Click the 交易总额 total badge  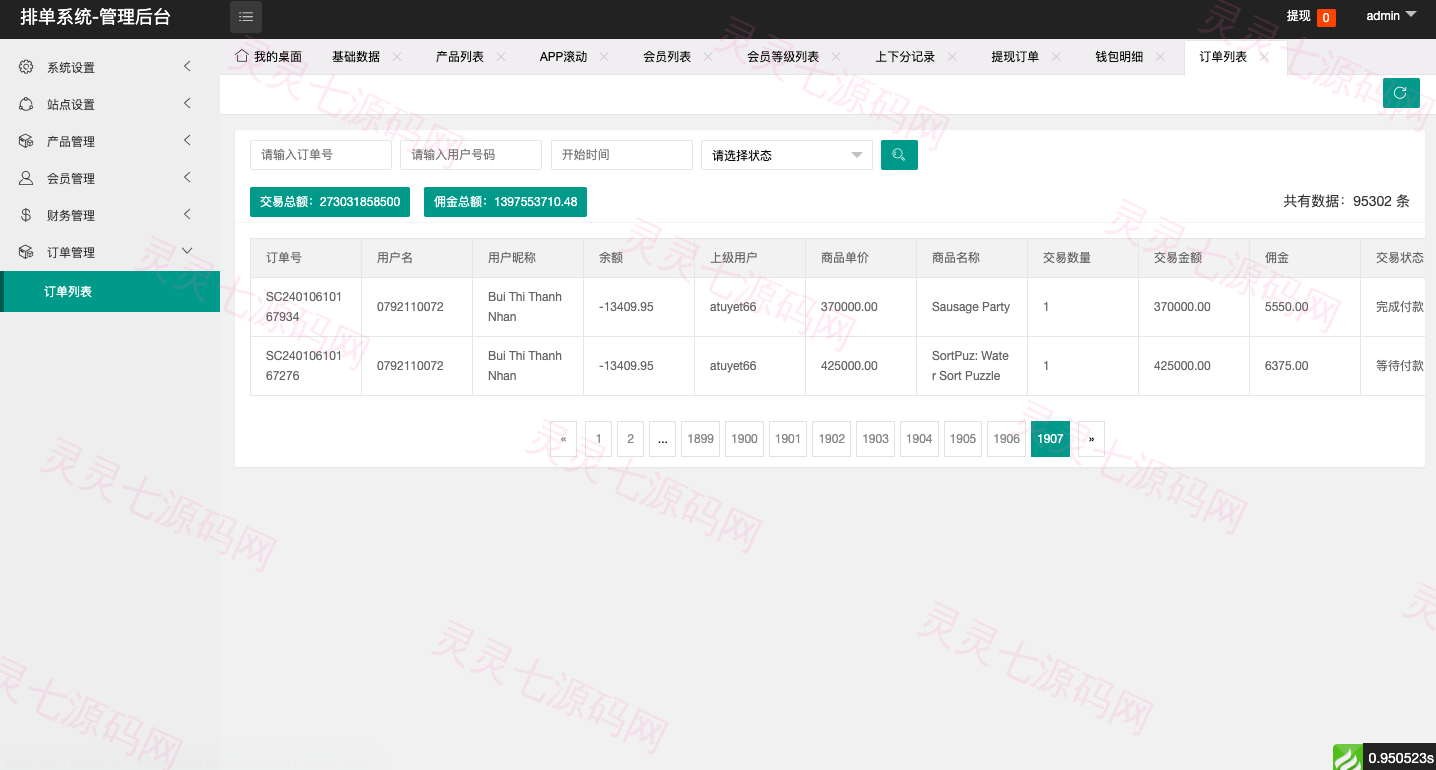click(330, 202)
